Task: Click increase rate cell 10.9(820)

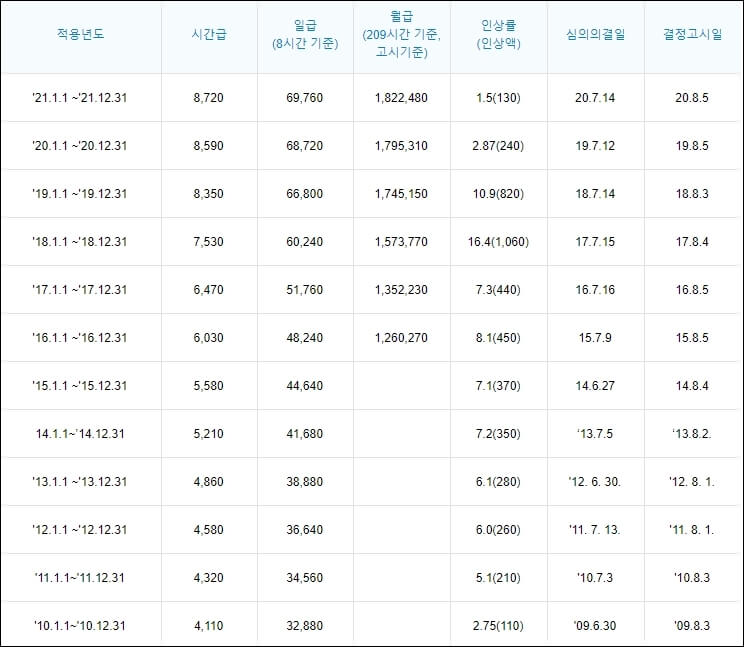Action: coord(498,194)
